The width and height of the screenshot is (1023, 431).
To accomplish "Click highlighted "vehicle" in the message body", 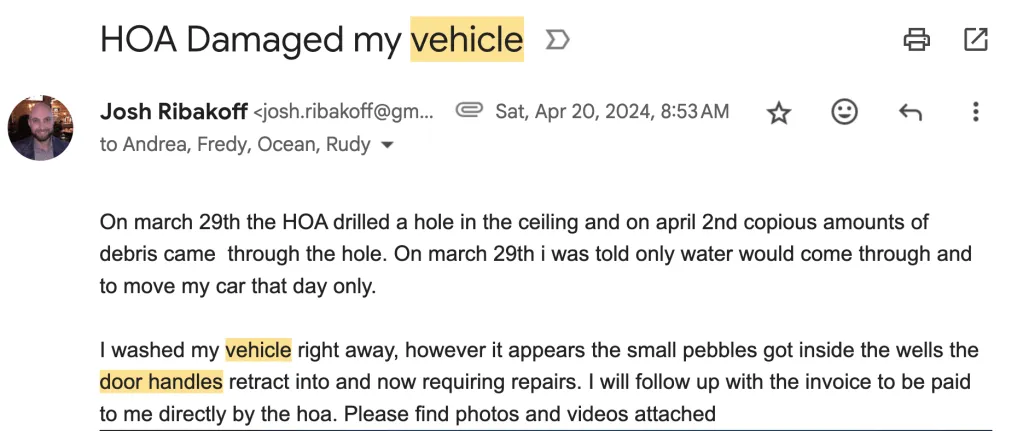I will (x=258, y=351).
